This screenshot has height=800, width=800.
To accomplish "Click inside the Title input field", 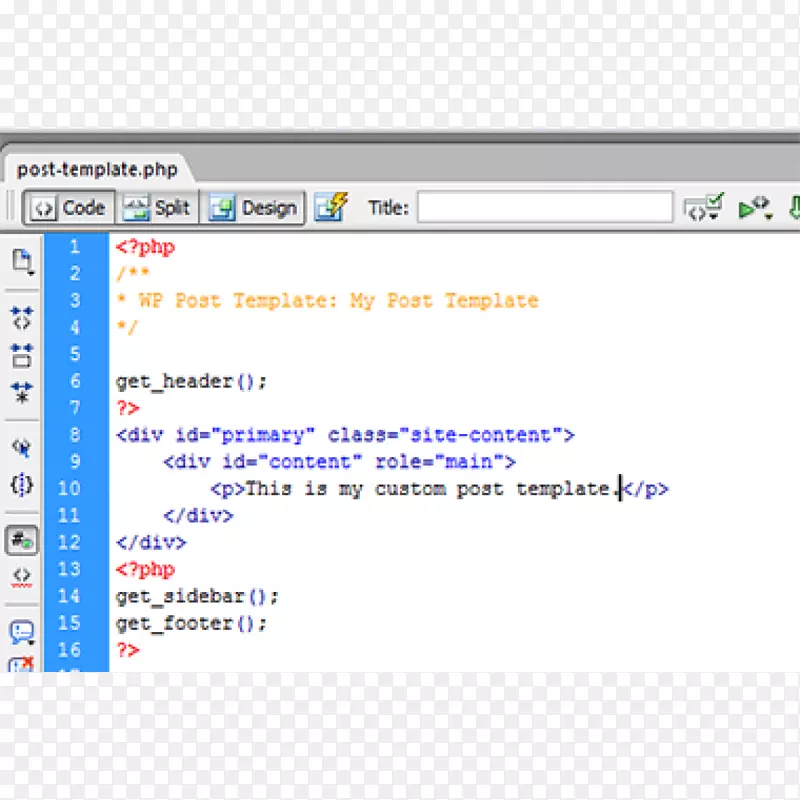I will (x=545, y=207).
